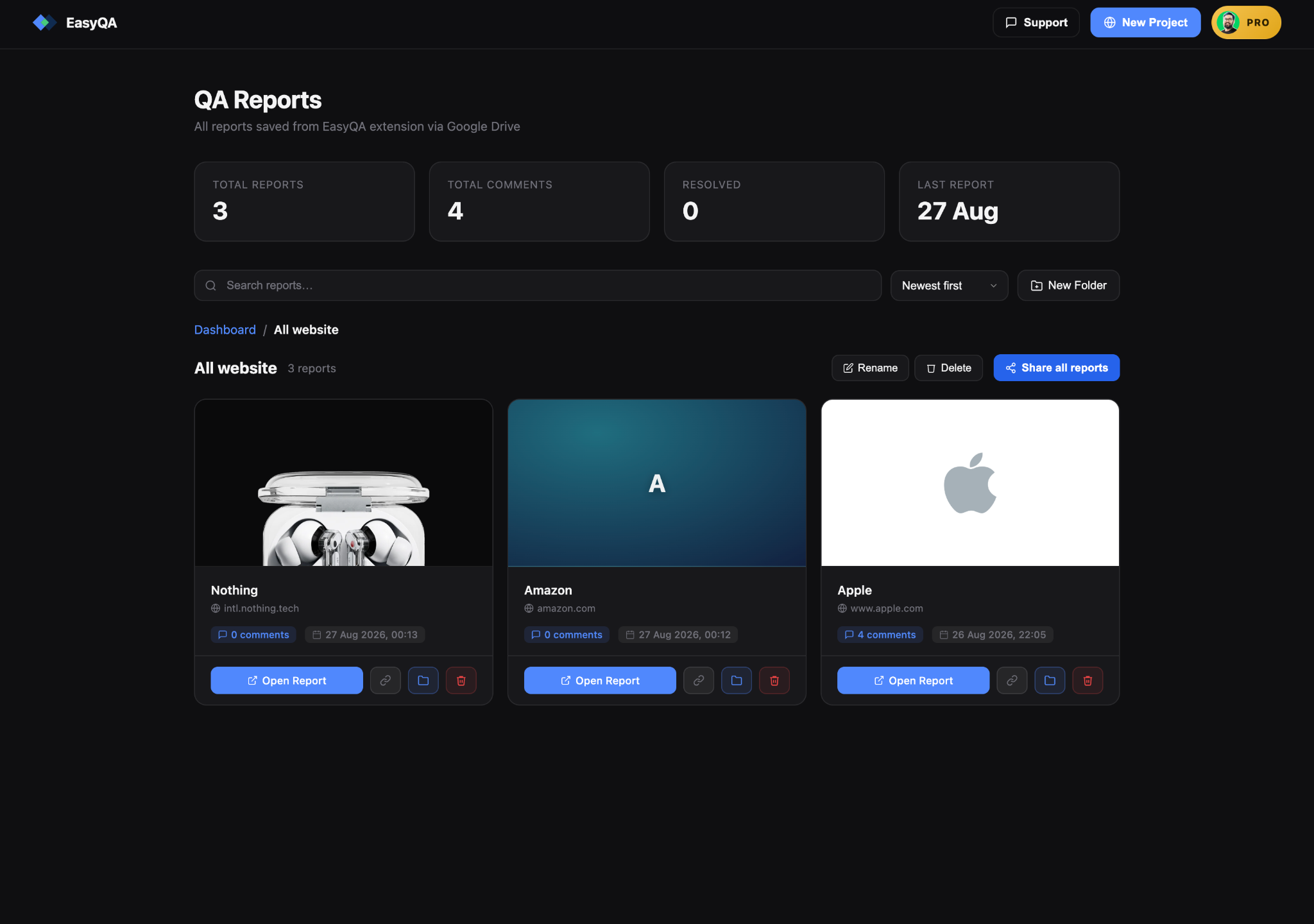Move Amazon report to folder
1314x924 pixels.
pos(737,680)
